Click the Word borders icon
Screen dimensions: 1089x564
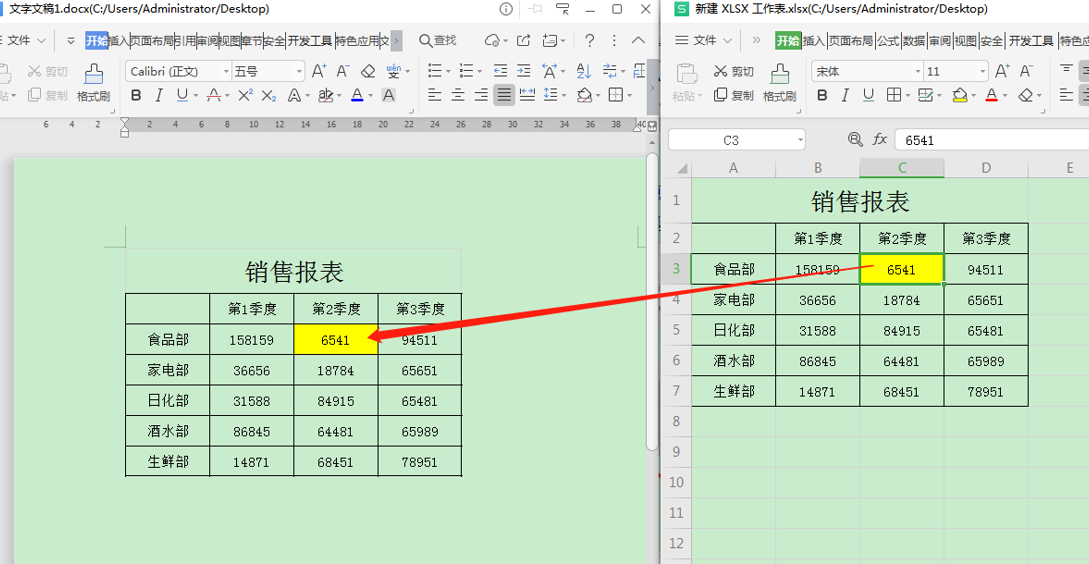pos(615,95)
